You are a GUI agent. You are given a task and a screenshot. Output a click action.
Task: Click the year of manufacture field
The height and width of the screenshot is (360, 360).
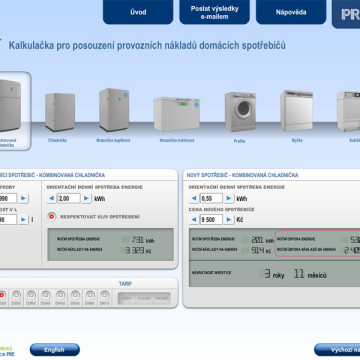point(8,199)
